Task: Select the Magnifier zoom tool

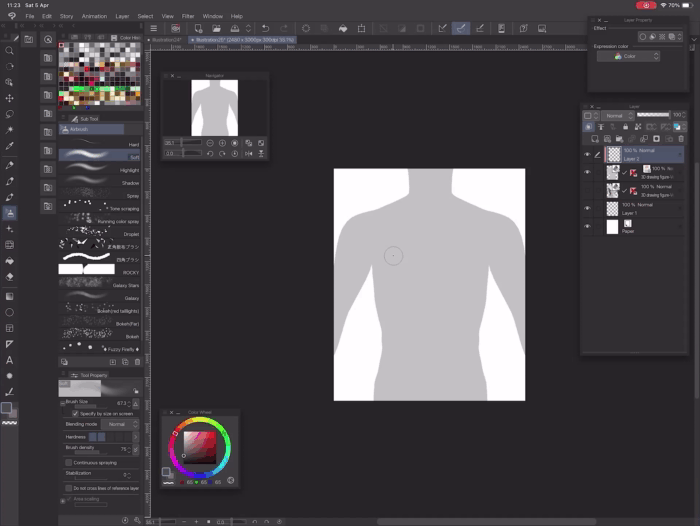Action: [x=10, y=50]
